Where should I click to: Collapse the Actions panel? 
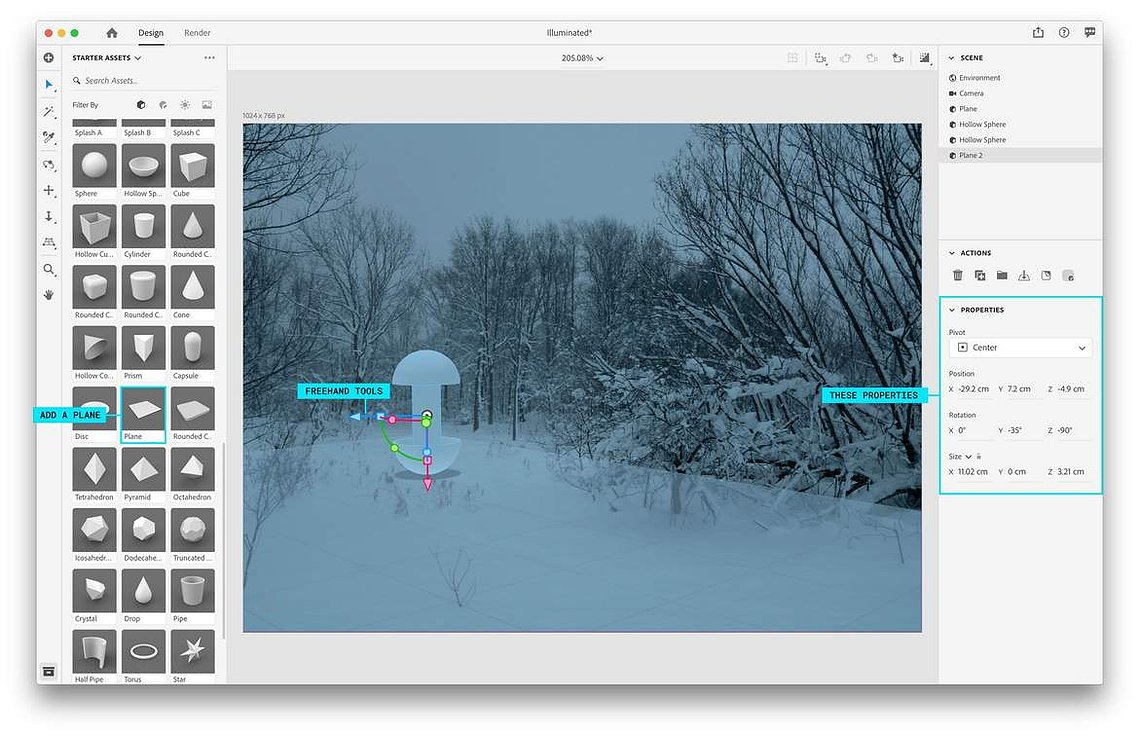tap(951, 253)
